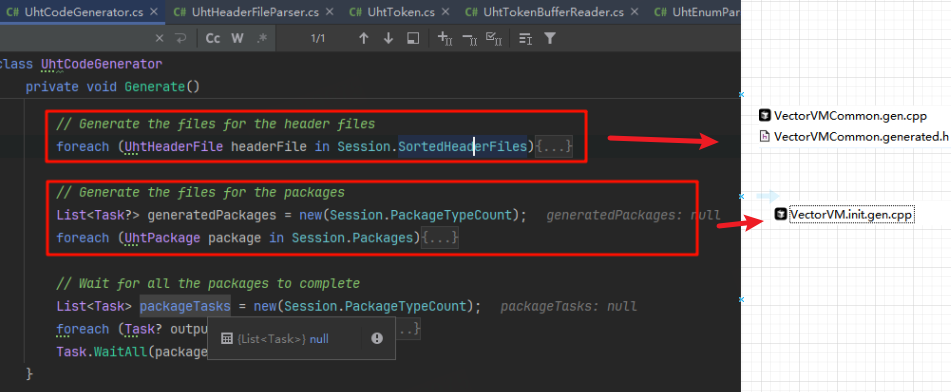Viewport: 951px width, 392px height.
Task: Click the UhtCodeGenerator class name
Action: (101, 64)
